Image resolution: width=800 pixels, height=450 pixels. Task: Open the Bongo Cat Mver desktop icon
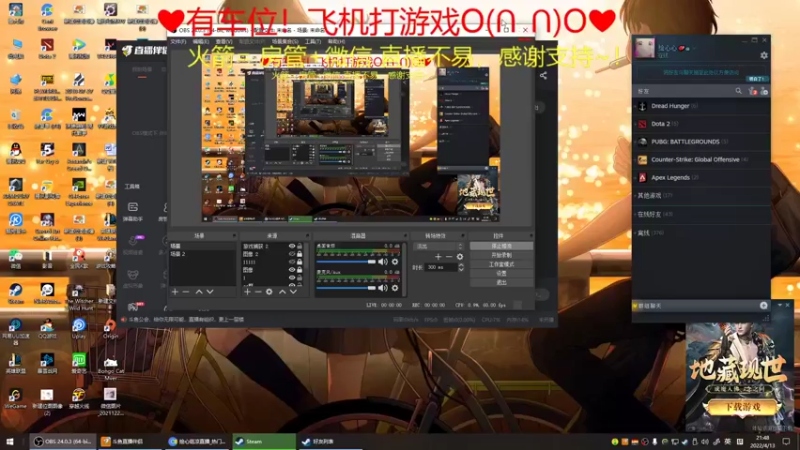click(110, 366)
